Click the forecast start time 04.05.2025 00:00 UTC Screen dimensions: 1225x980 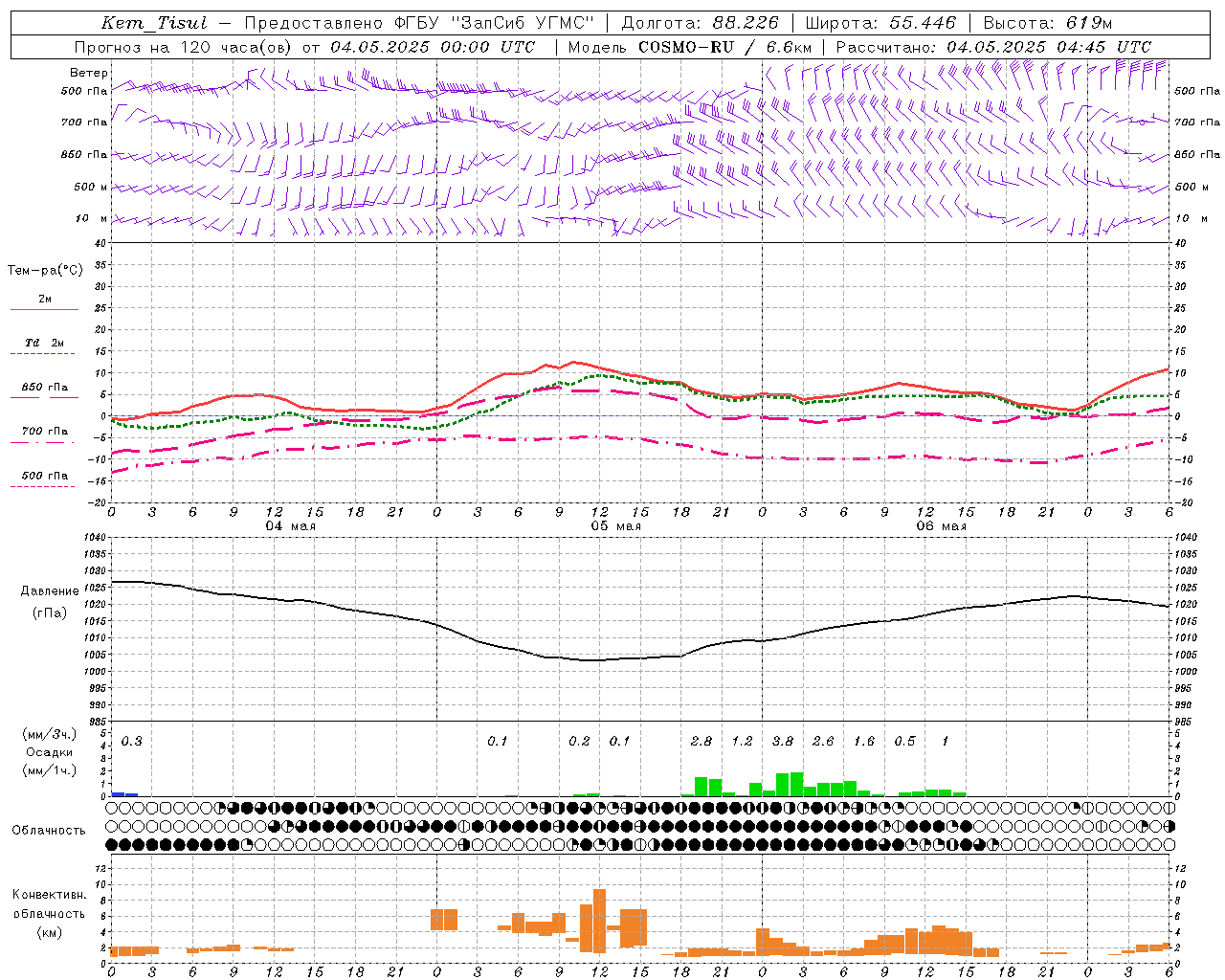(x=433, y=47)
